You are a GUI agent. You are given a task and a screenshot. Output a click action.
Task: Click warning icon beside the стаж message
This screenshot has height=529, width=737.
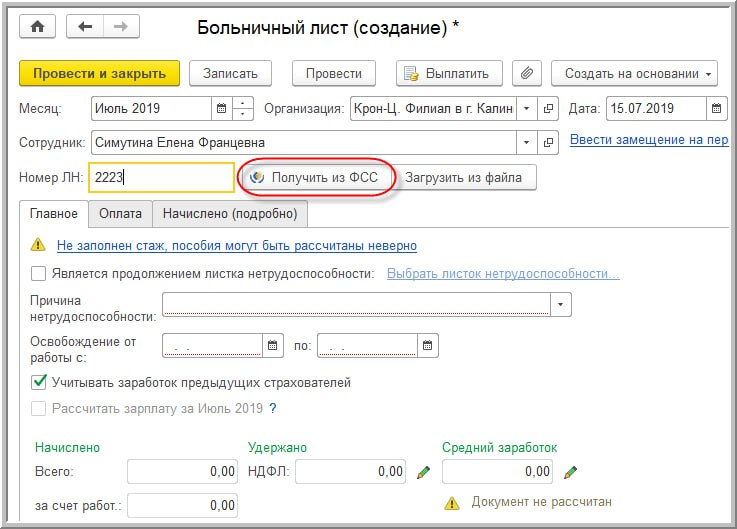click(x=38, y=245)
